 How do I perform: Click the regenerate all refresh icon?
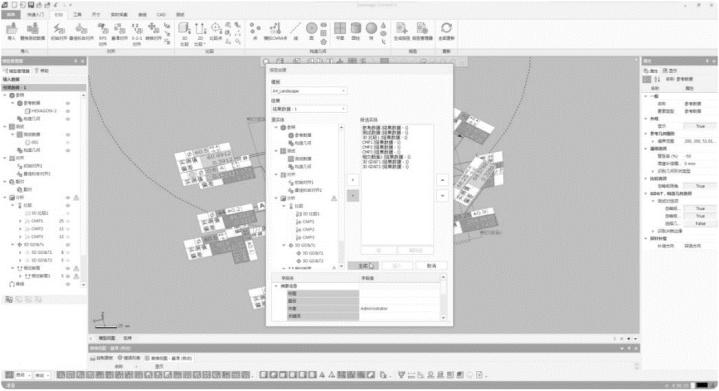pos(446,31)
